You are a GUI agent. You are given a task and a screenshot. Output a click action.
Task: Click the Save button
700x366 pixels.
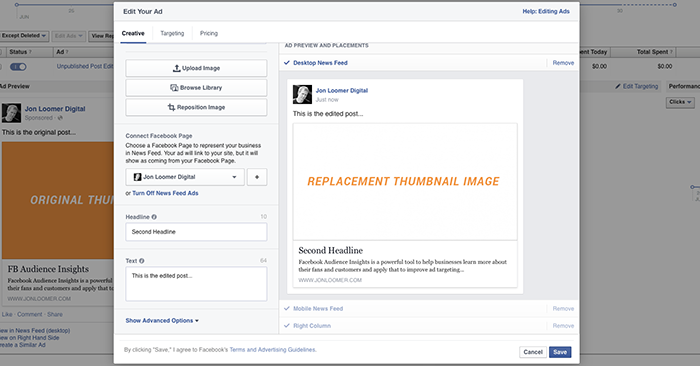pos(560,352)
